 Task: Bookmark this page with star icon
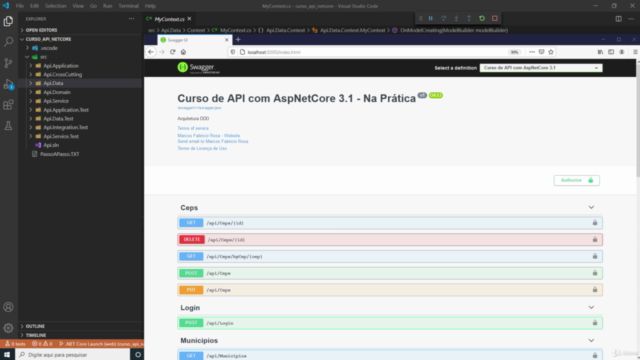click(551, 52)
